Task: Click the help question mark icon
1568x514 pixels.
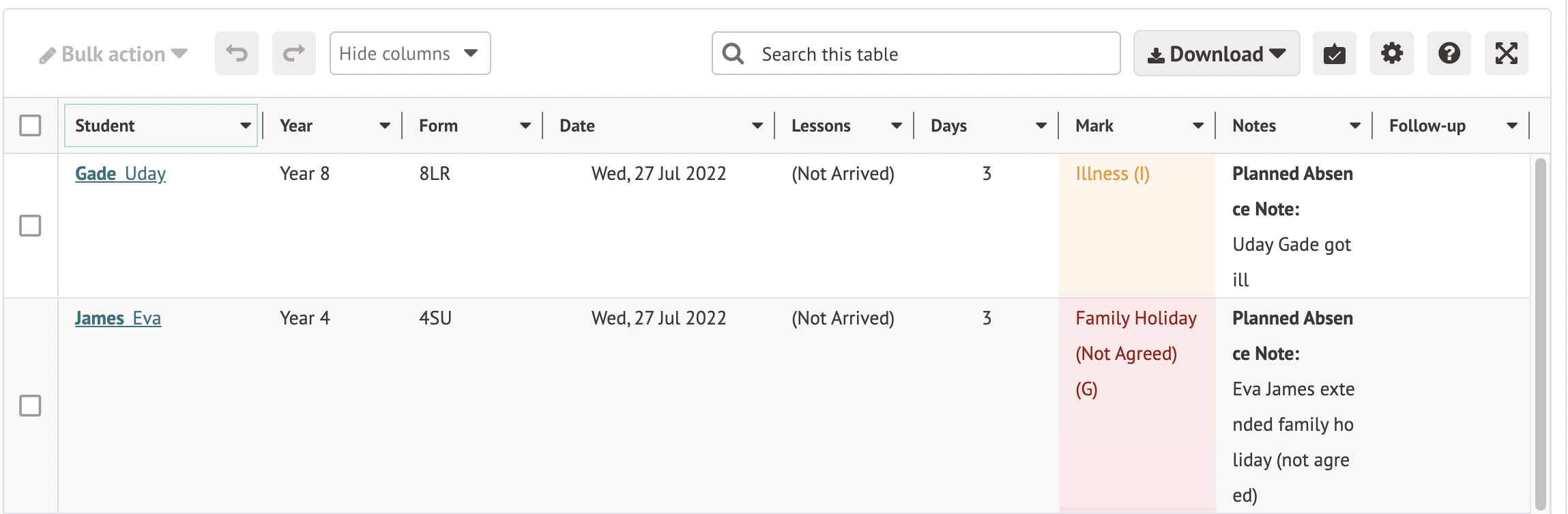Action: pyautogui.click(x=1449, y=53)
